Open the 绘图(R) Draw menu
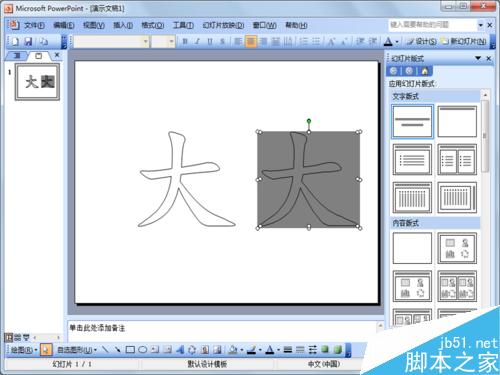Viewport: 500px width, 375px height. (x=24, y=350)
